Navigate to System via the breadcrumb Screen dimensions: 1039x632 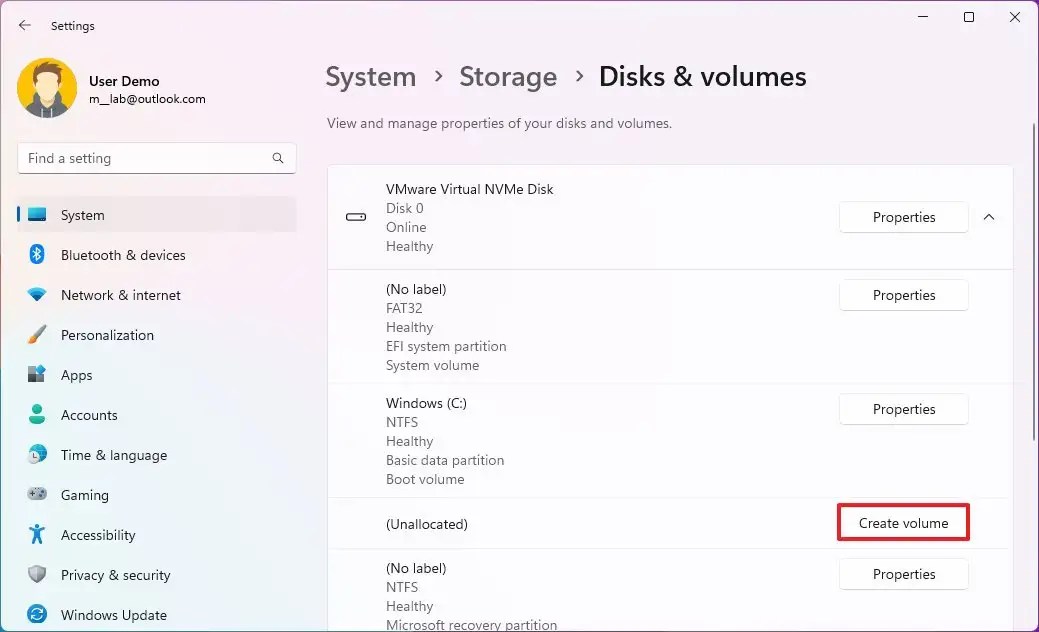coord(371,76)
